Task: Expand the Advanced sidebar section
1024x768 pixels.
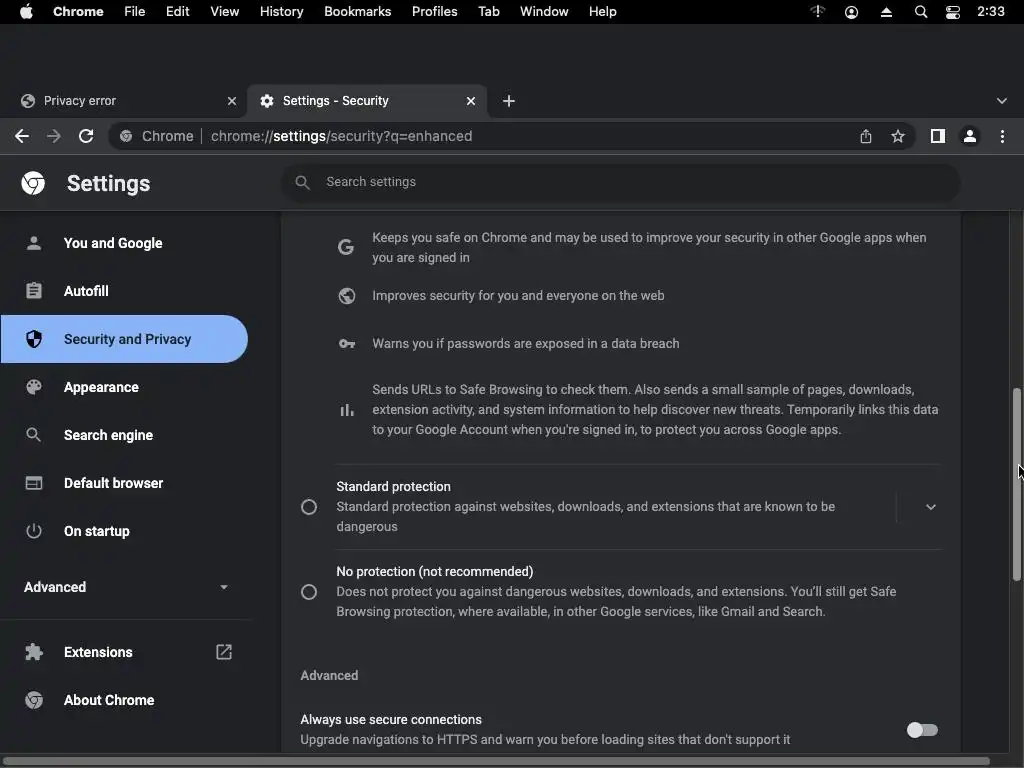Action: point(126,587)
